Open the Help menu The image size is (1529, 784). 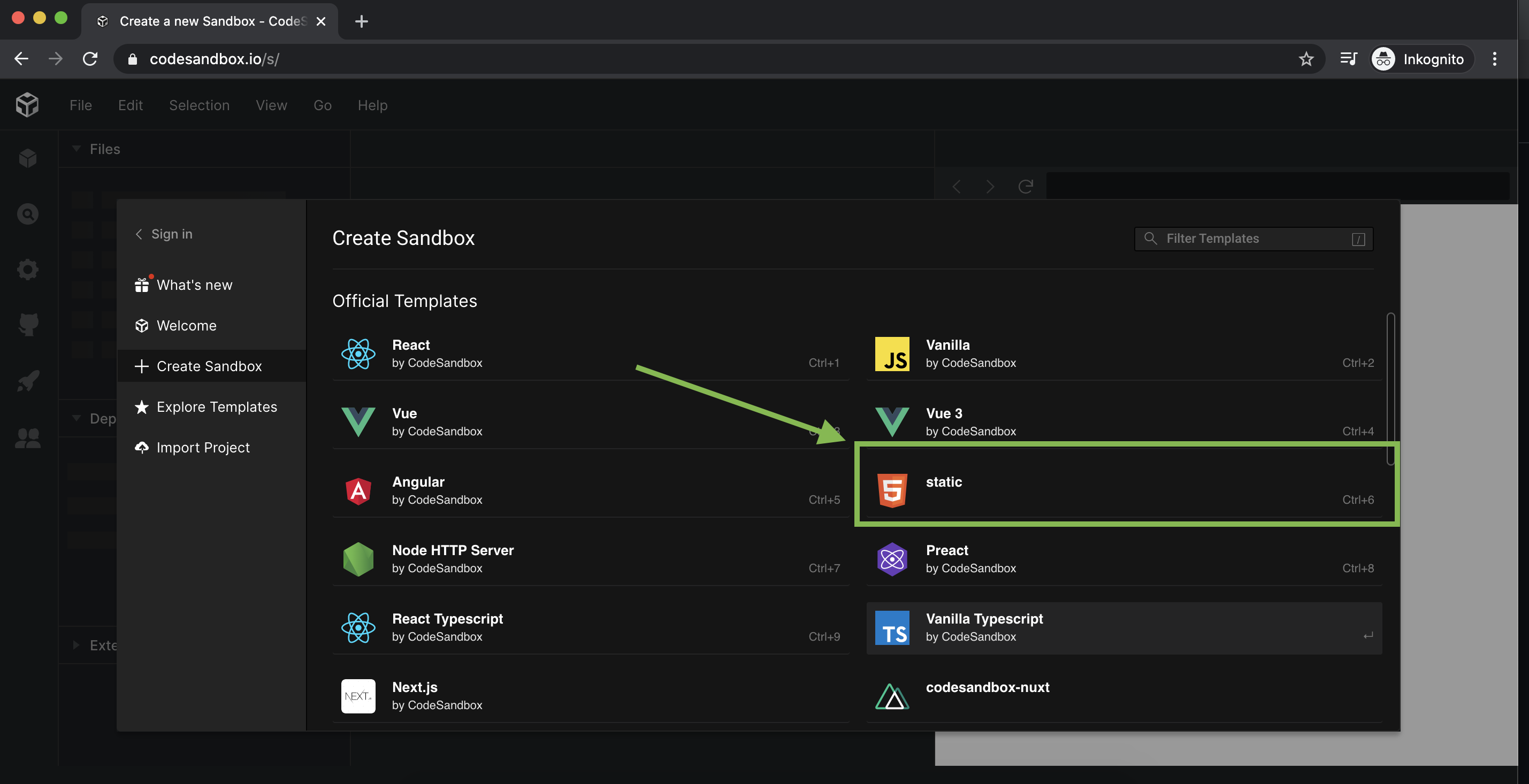(x=372, y=105)
